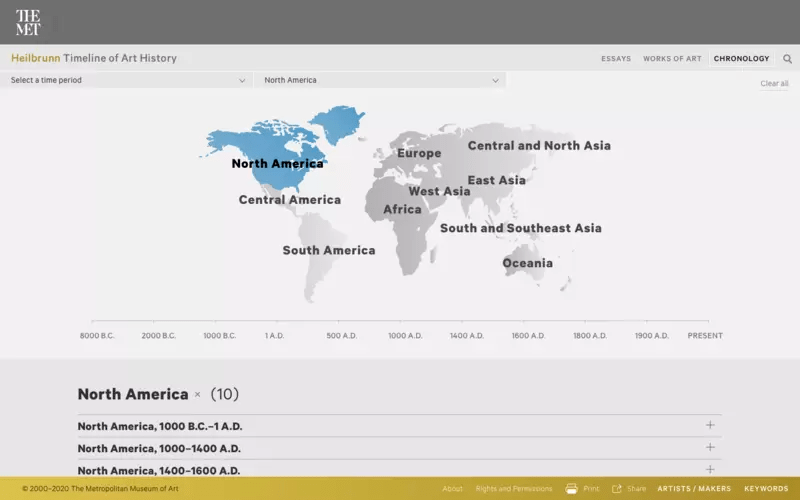Click the Clear all link
This screenshot has width=800, height=500.
point(774,84)
